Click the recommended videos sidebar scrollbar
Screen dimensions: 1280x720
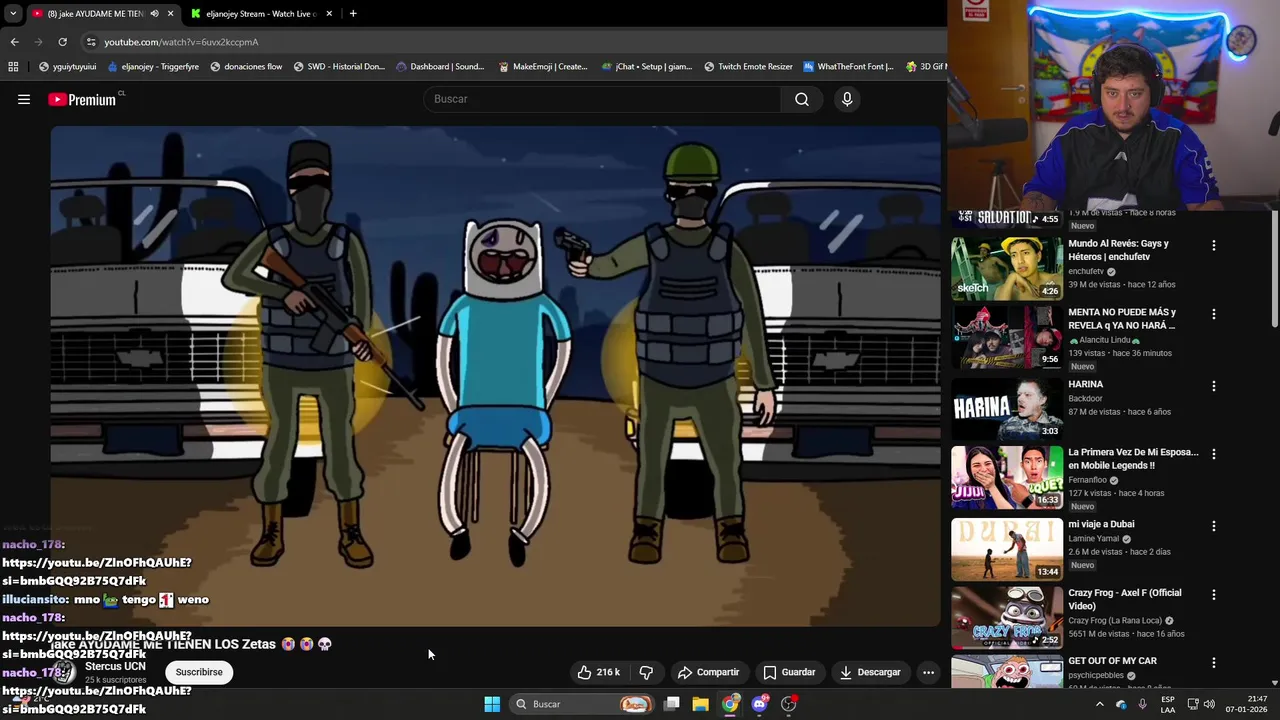(x=1274, y=268)
